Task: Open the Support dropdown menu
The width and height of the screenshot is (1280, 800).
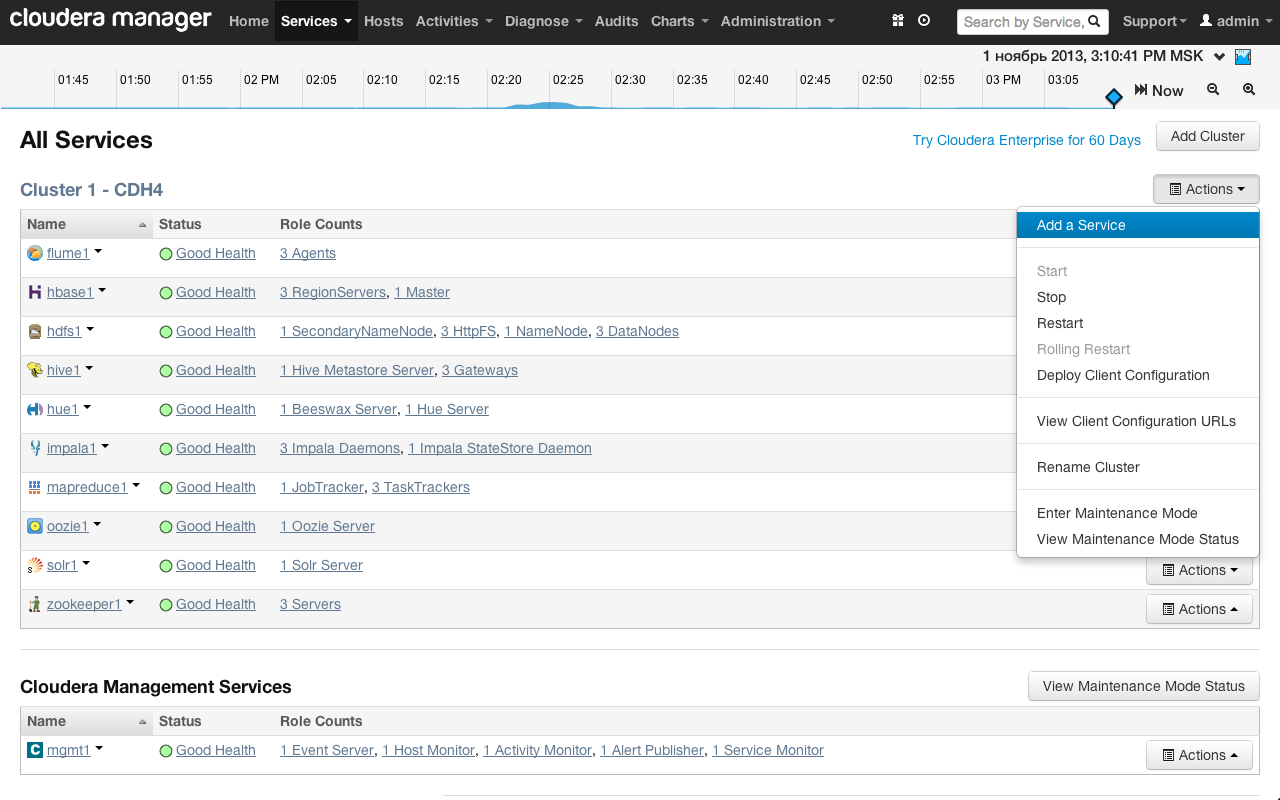Action: 1155,21
